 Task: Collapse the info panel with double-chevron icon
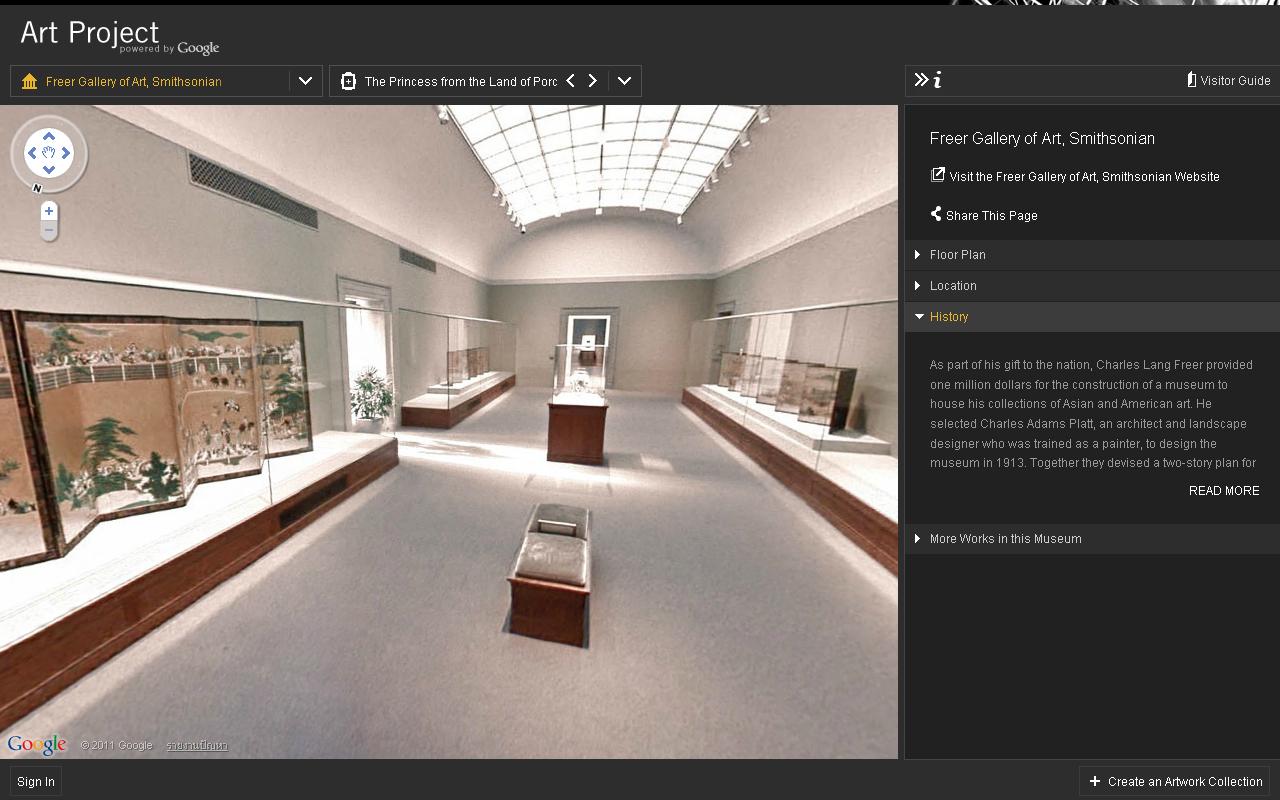pyautogui.click(x=921, y=80)
